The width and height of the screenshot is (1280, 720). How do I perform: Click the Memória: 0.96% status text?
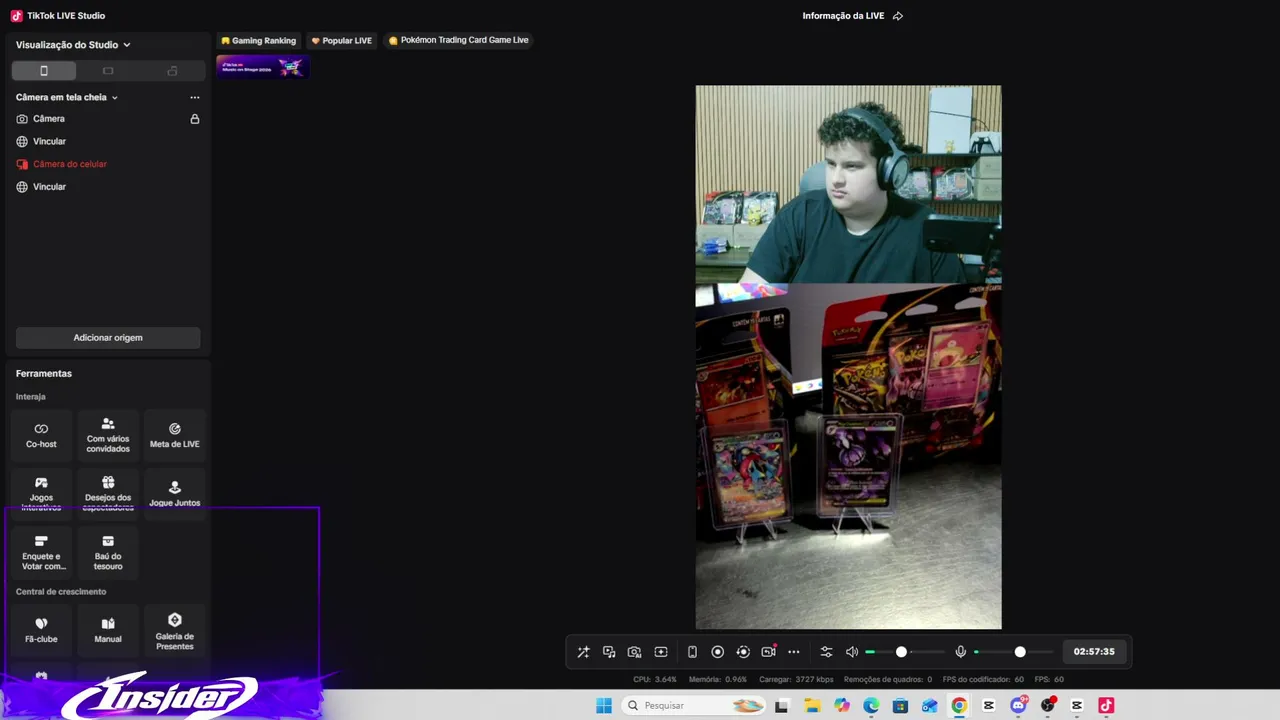718,680
